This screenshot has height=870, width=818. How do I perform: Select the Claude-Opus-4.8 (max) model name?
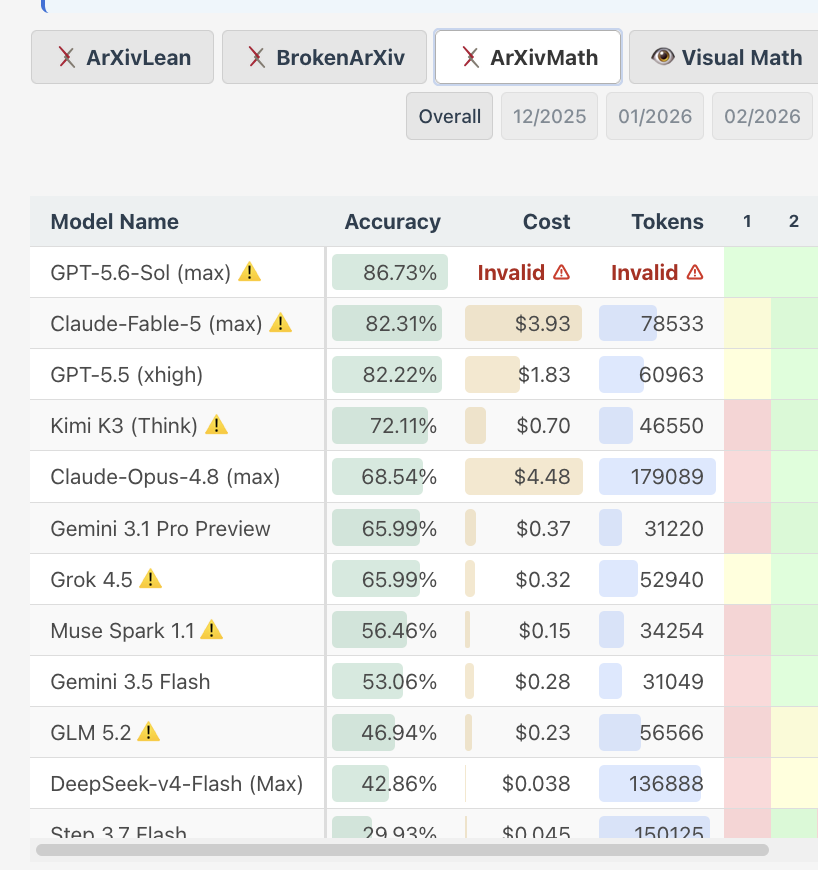tap(165, 477)
